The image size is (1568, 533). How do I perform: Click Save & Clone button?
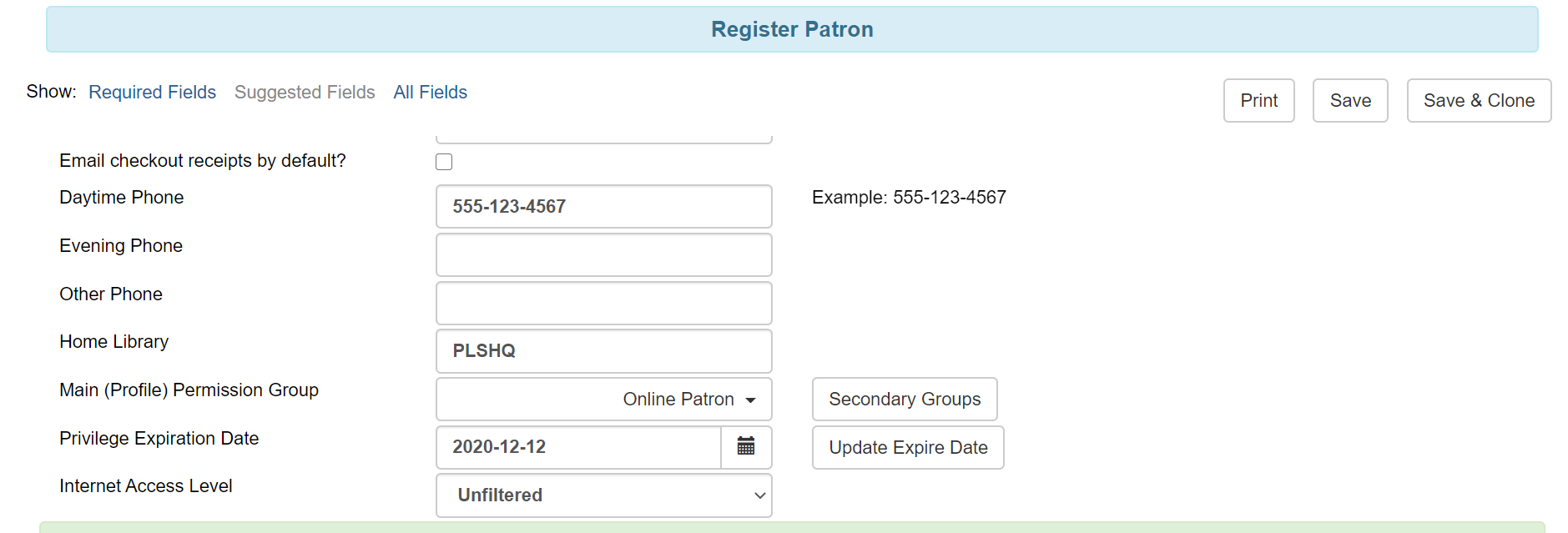click(1479, 101)
